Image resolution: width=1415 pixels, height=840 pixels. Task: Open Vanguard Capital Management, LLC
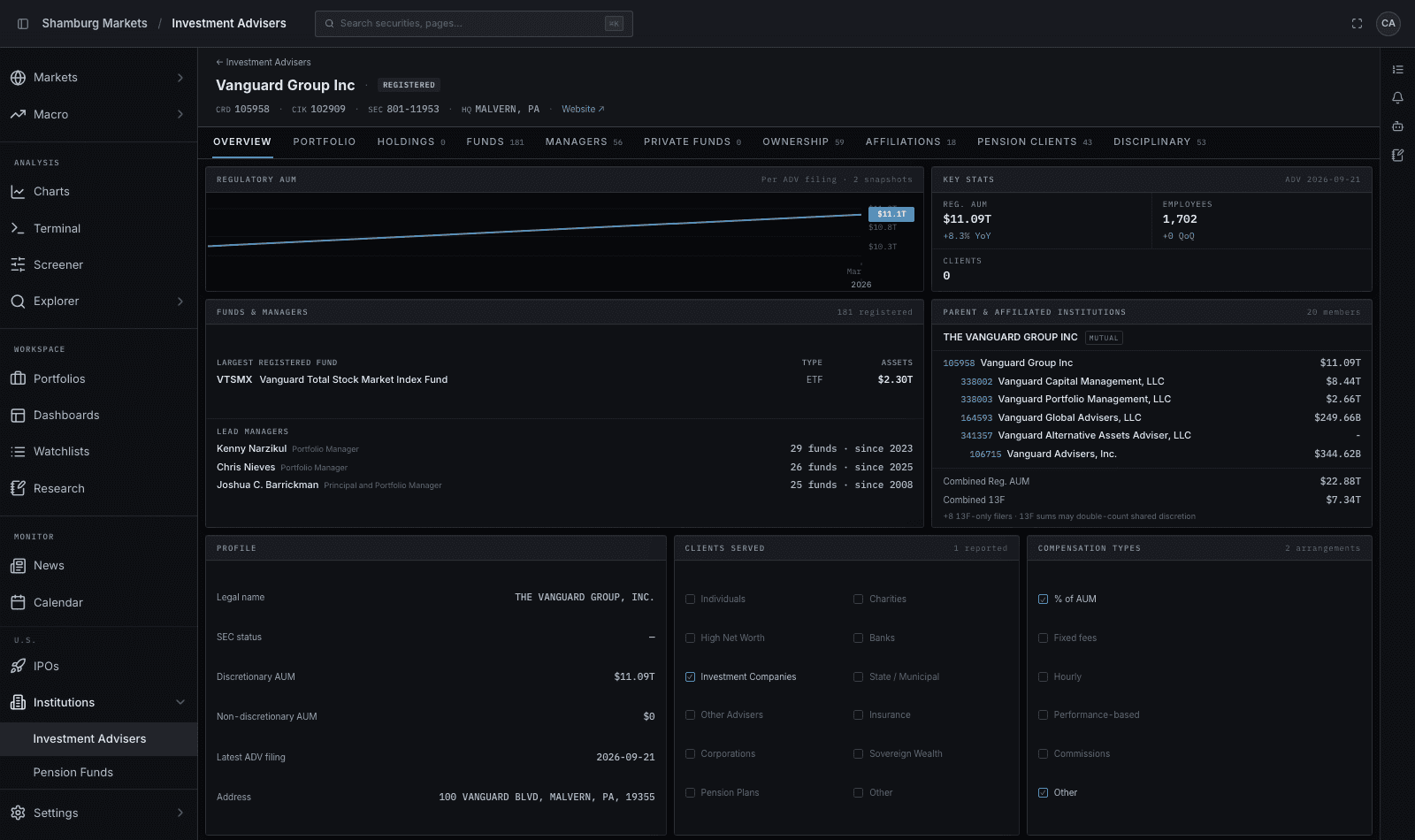click(x=1081, y=382)
